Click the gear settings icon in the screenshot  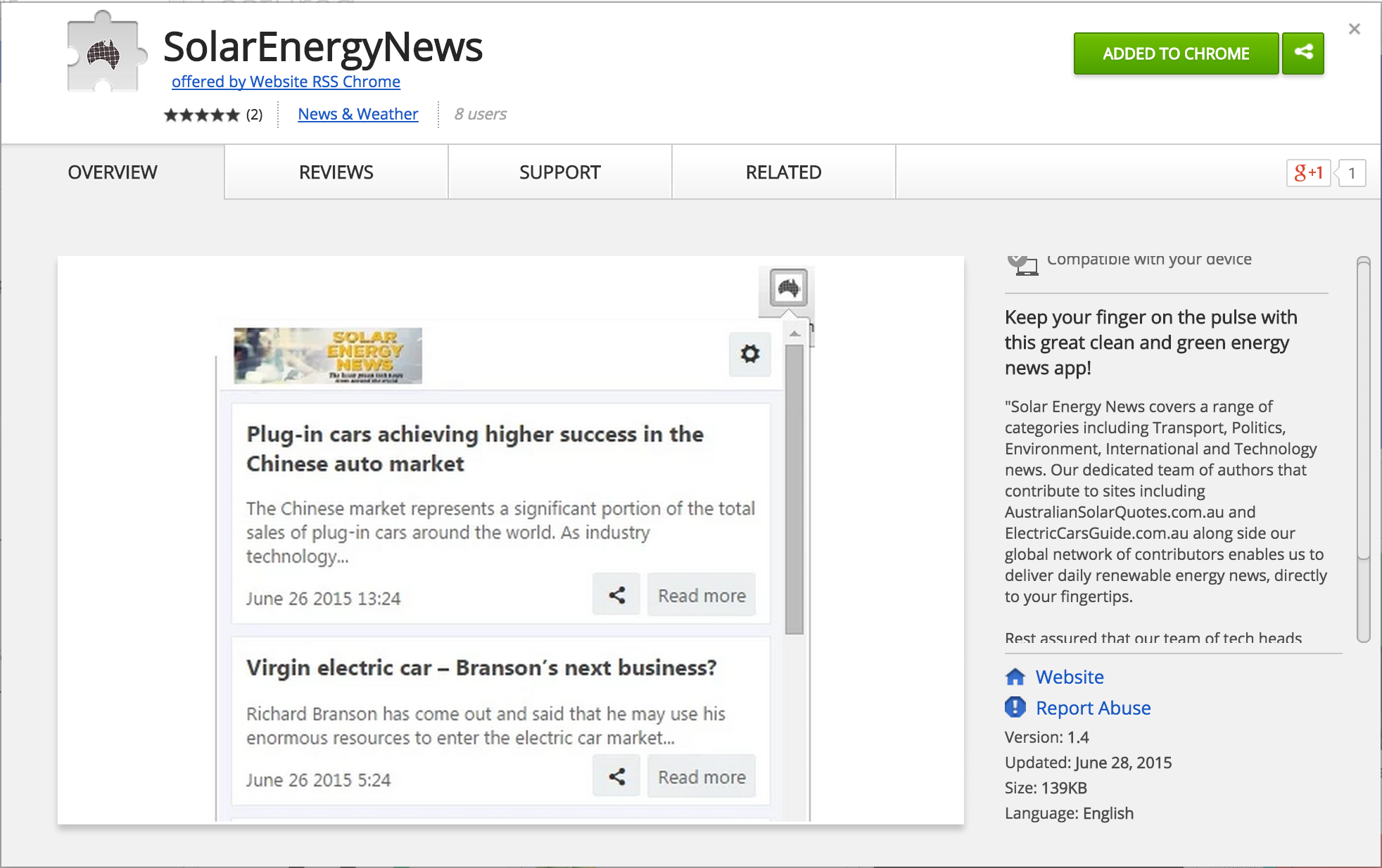point(750,354)
